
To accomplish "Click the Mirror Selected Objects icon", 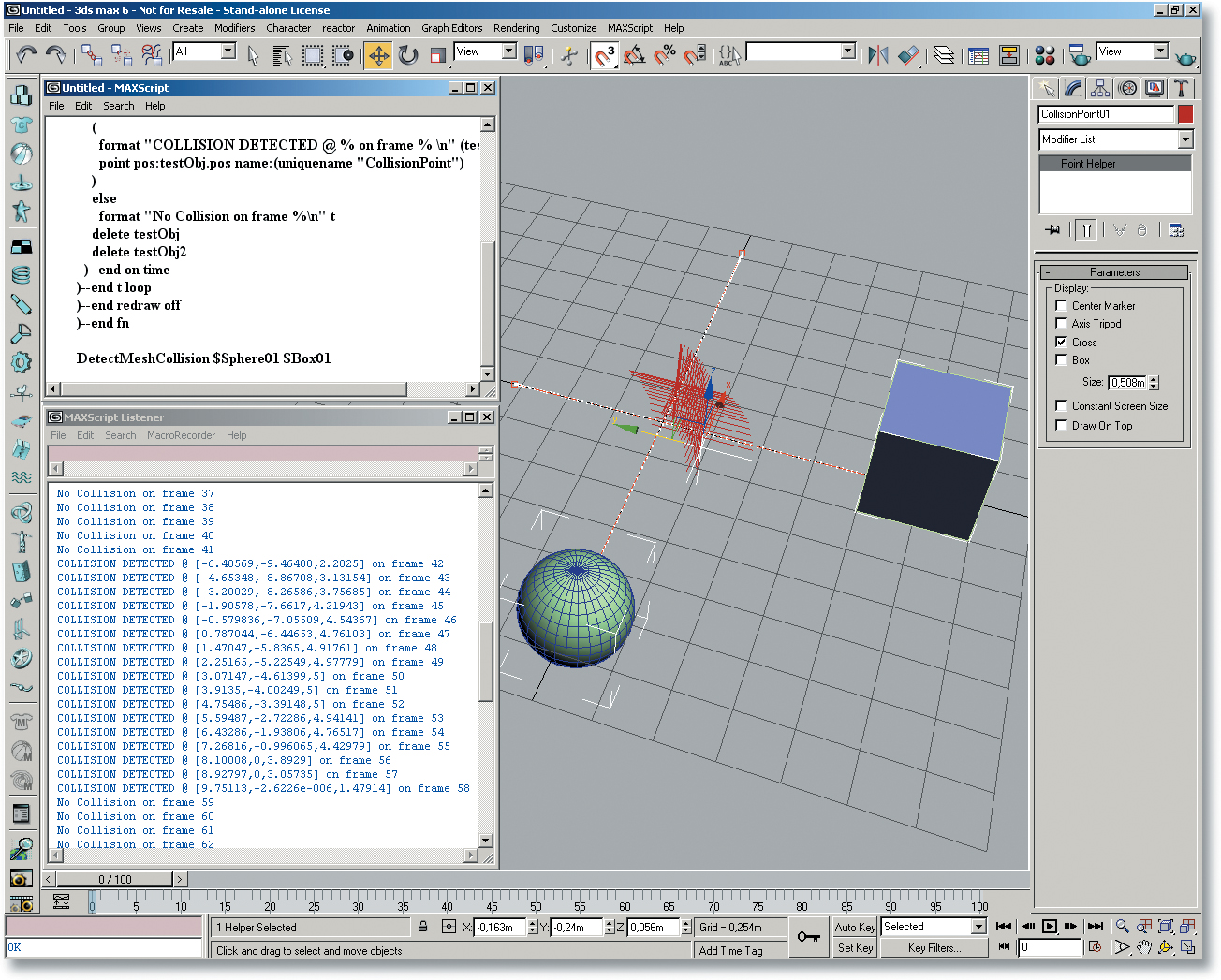I will coord(877,55).
